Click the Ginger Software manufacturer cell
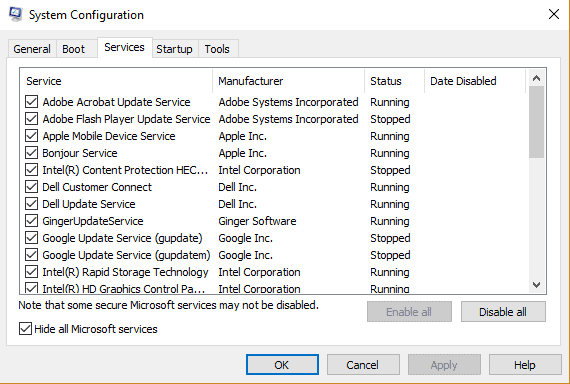This screenshot has height=384, width=570. 257,221
